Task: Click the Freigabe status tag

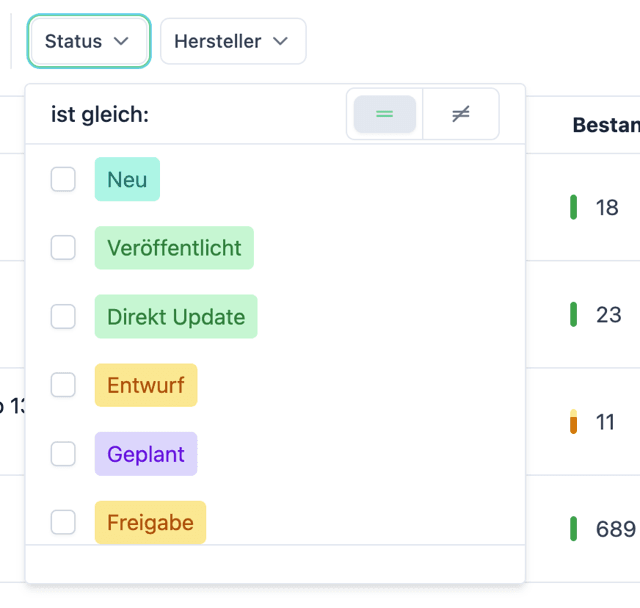Action: pyautogui.click(x=151, y=522)
